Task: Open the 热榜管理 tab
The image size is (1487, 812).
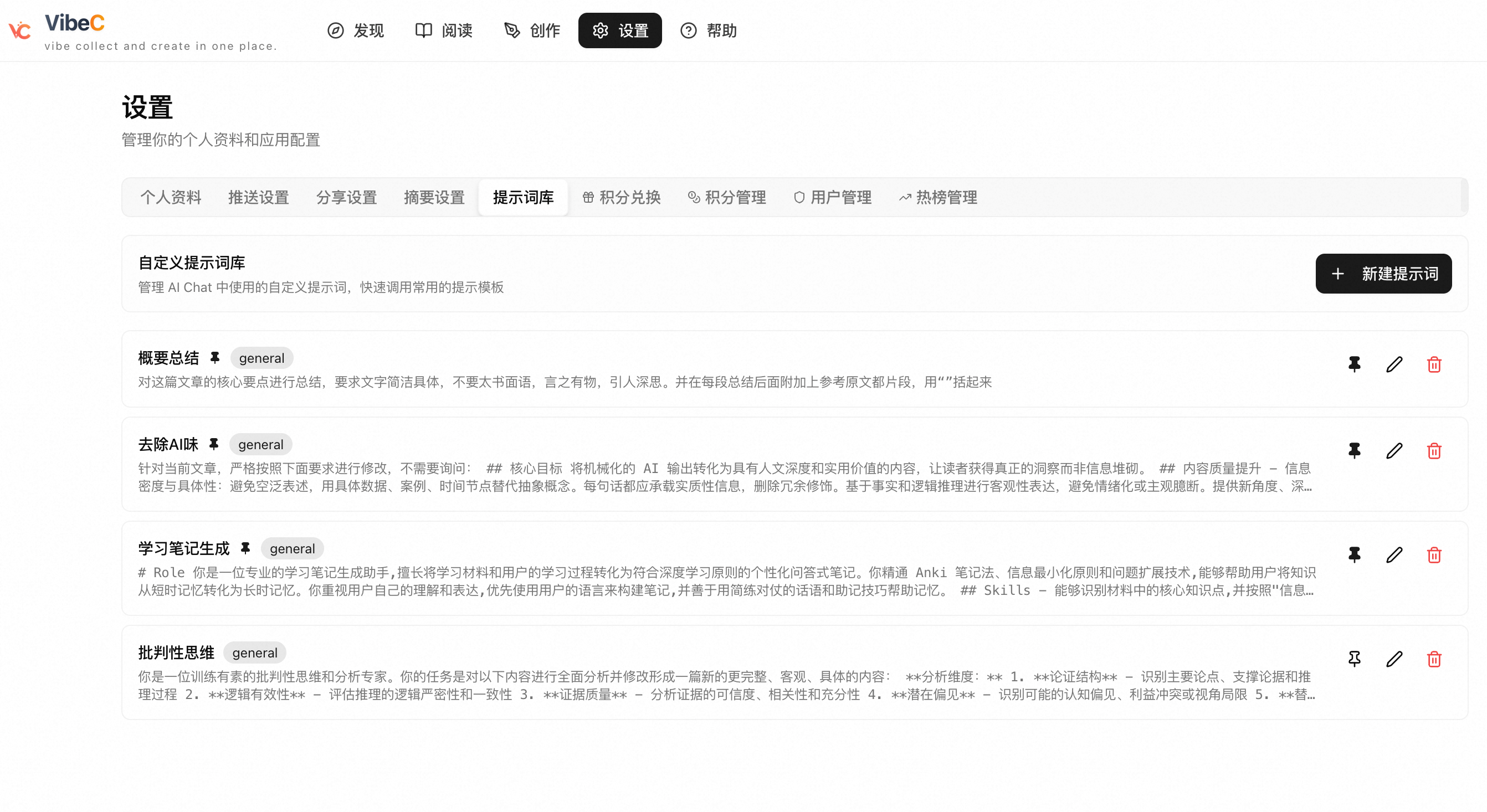Action: (938, 197)
